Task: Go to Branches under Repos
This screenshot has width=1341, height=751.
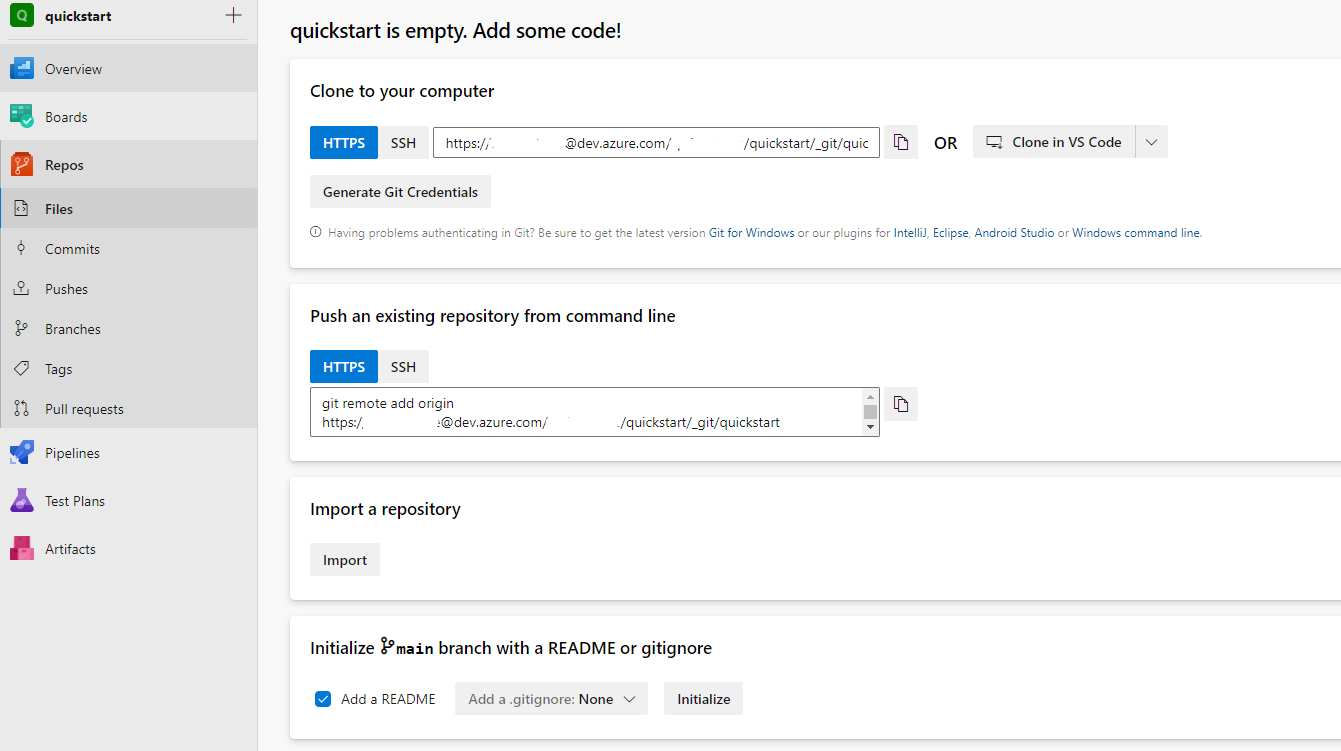Action: [x=128, y=329]
